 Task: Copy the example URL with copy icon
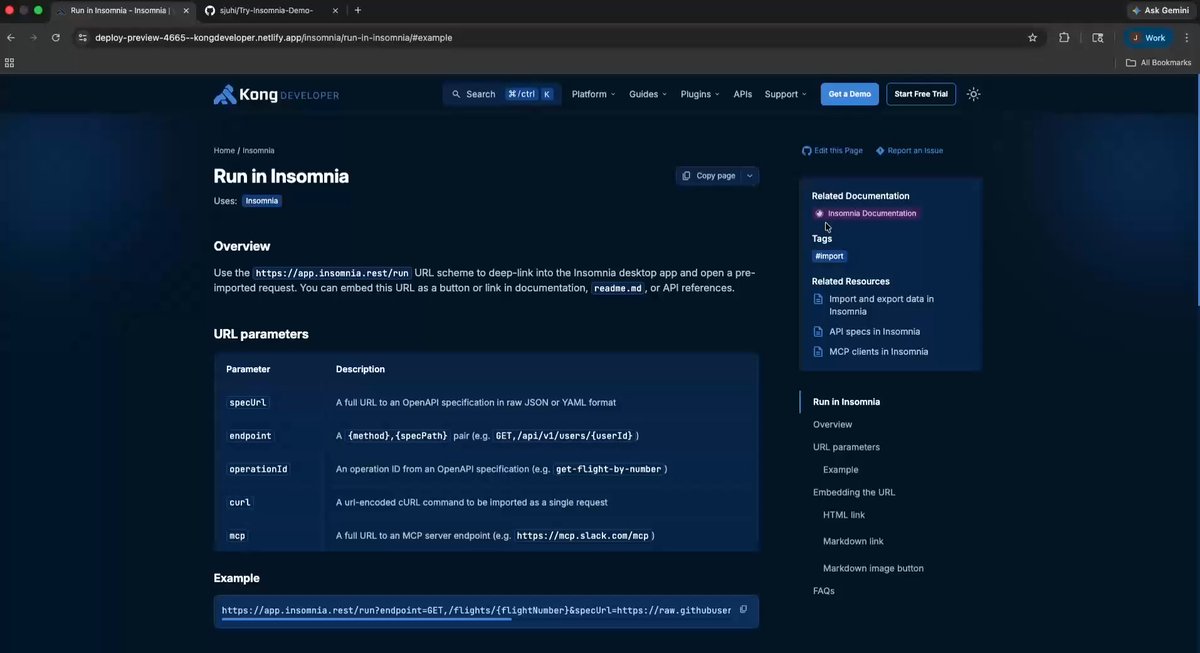click(x=743, y=610)
